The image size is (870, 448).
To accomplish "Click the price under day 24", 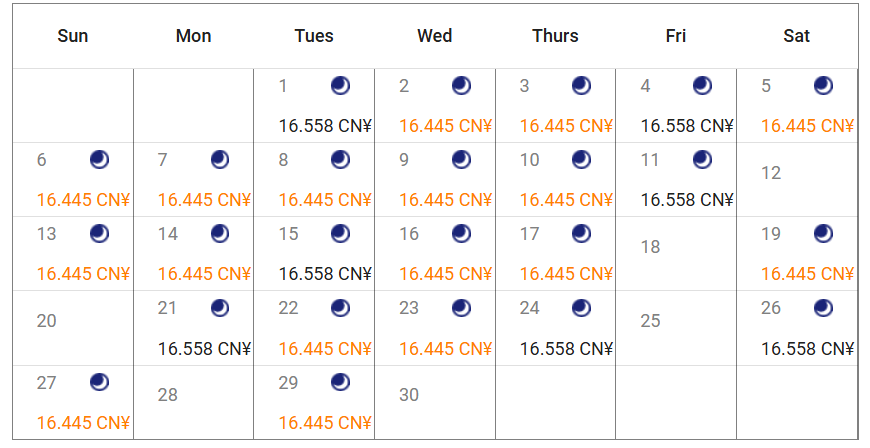I will (566, 348).
